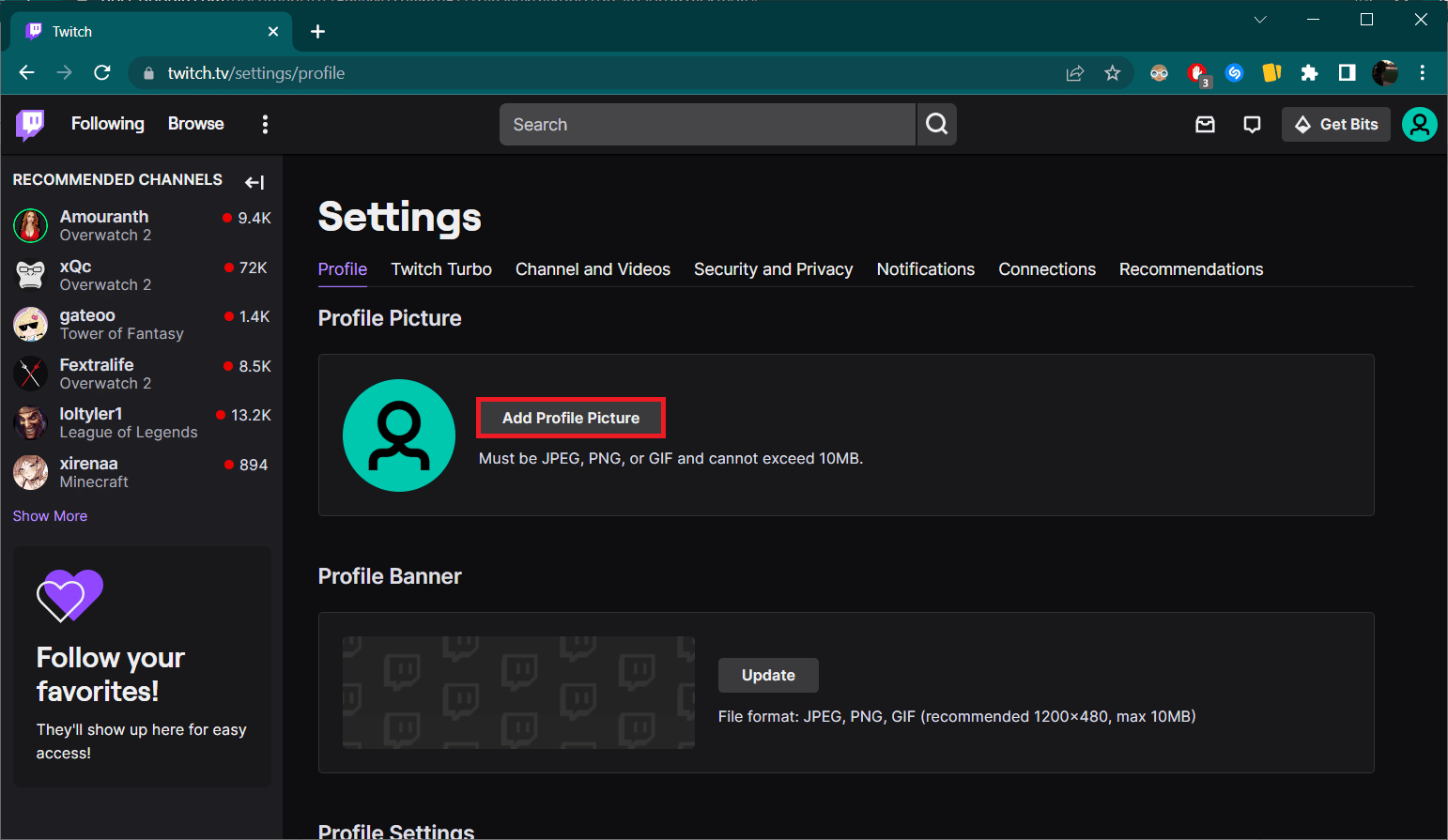Click xQc's channel avatar

coord(30,275)
